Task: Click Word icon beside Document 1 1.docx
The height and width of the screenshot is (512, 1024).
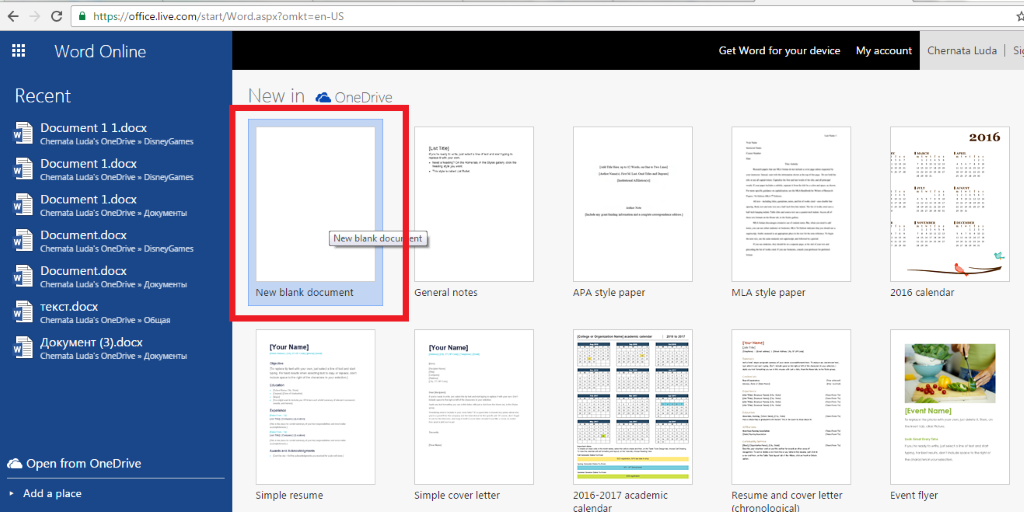Action: 23,133
